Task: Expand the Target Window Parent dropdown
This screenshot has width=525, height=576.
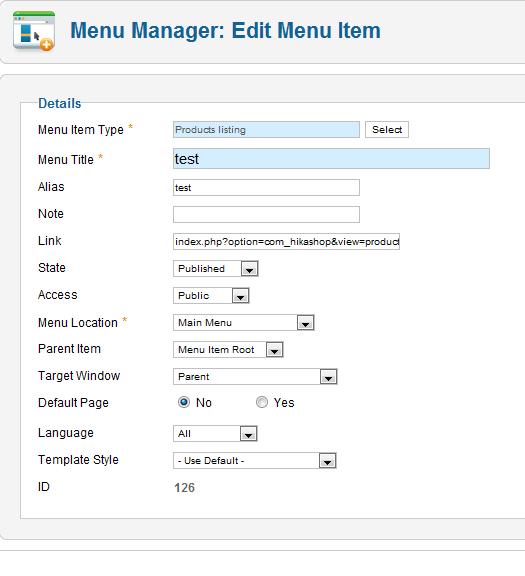Action: click(x=255, y=377)
